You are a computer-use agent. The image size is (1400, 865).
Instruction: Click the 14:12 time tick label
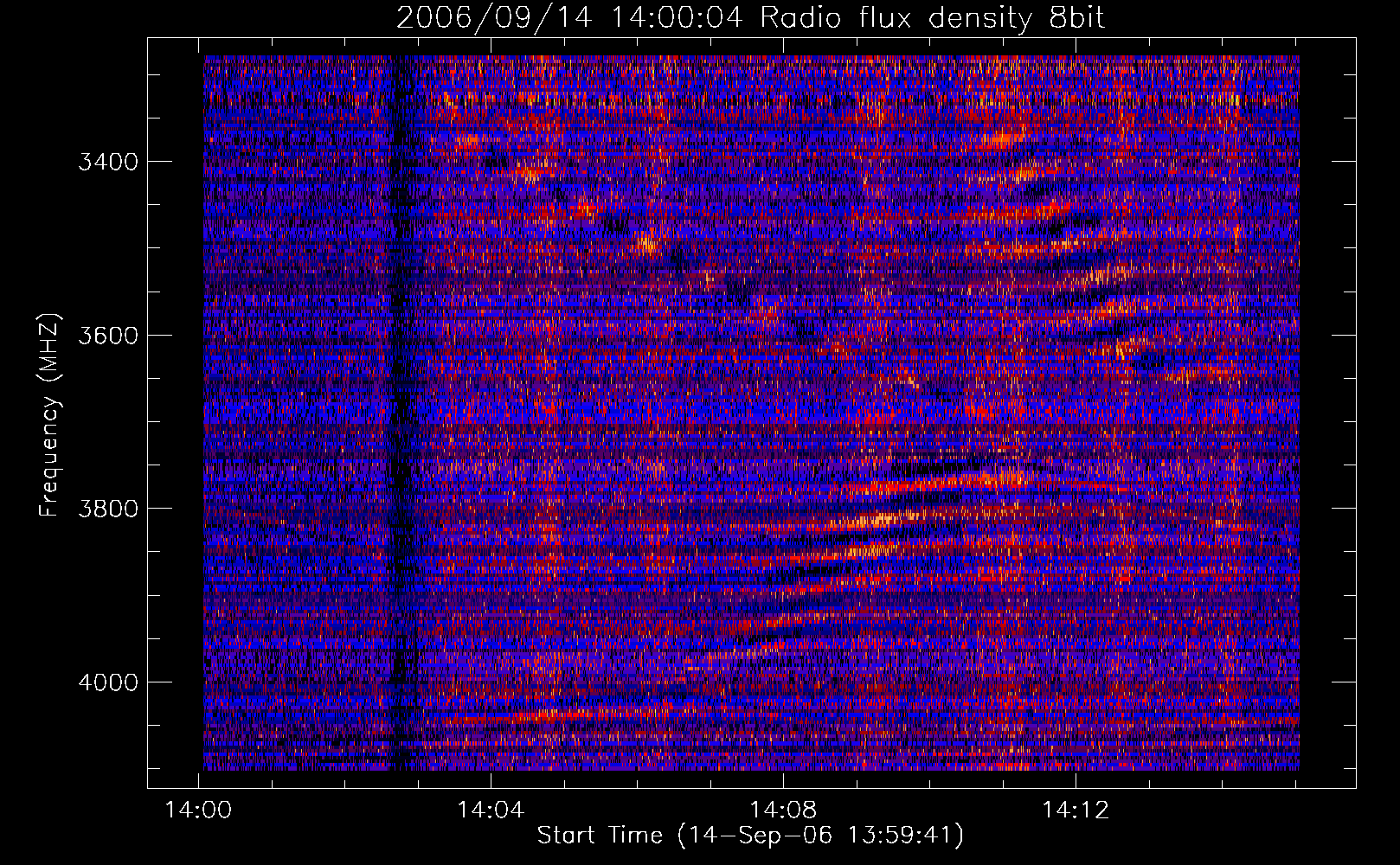pyautogui.click(x=1076, y=811)
